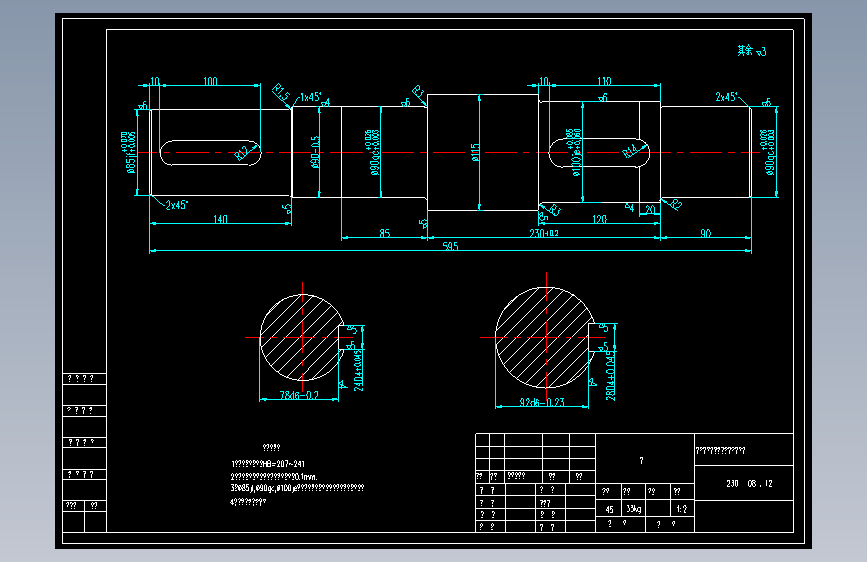Viewport: 867px width, 562px height.
Task: Click the R1.5 fillet label
Action: (x=281, y=93)
